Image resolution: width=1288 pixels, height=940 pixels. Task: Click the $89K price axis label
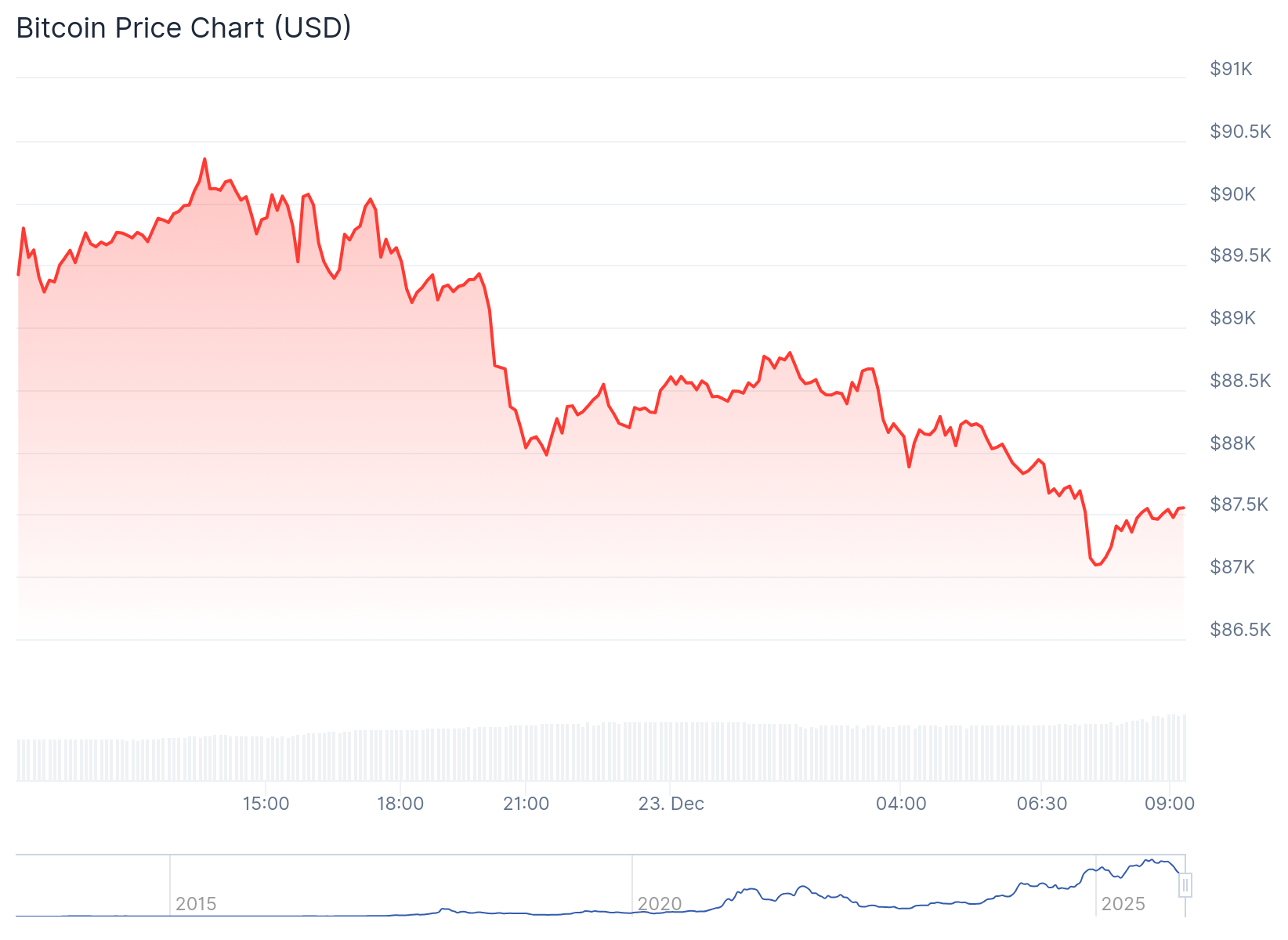(x=1232, y=318)
